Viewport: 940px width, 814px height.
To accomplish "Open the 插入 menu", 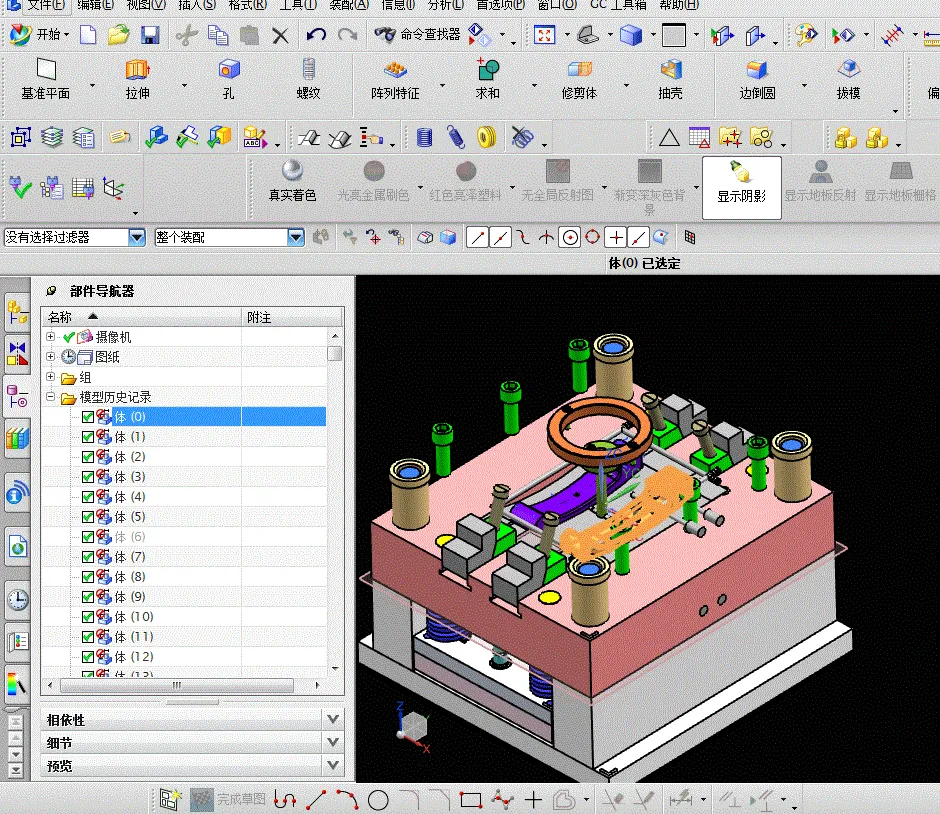I will (197, 5).
